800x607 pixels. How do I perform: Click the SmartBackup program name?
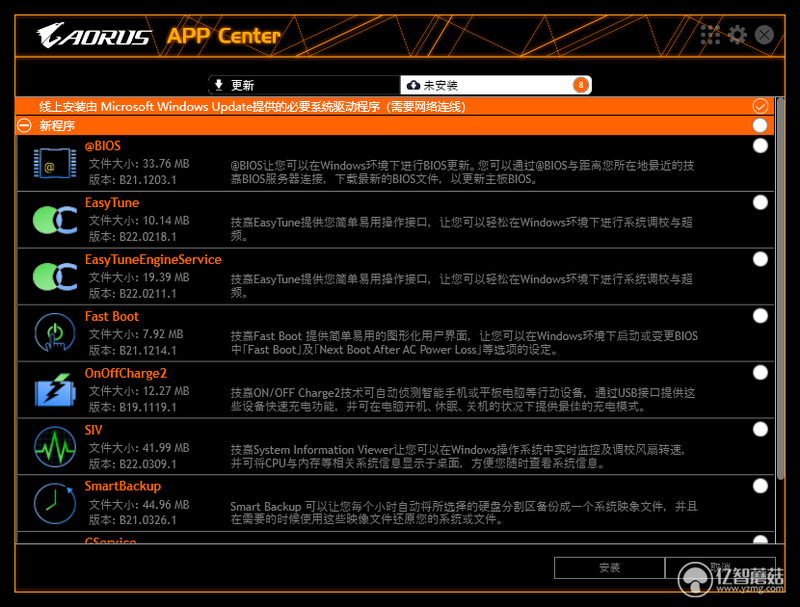point(122,486)
